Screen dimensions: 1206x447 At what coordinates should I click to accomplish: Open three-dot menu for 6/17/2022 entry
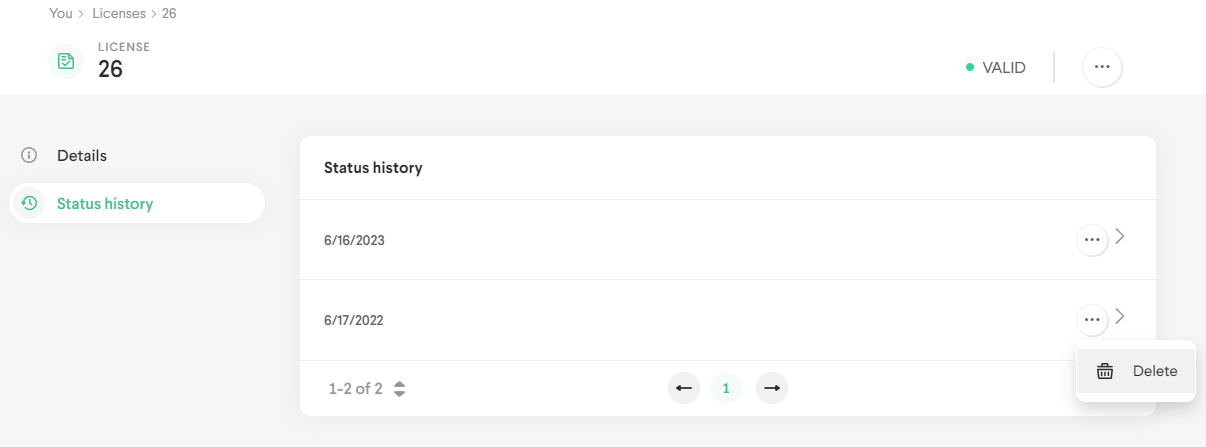1092,320
